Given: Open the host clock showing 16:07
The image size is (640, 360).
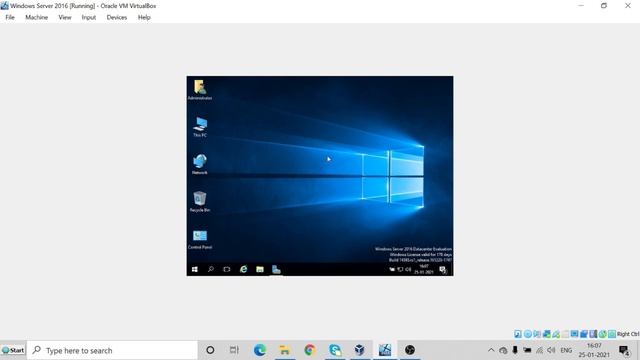Looking at the screenshot, I should pyautogui.click(x=594, y=350).
